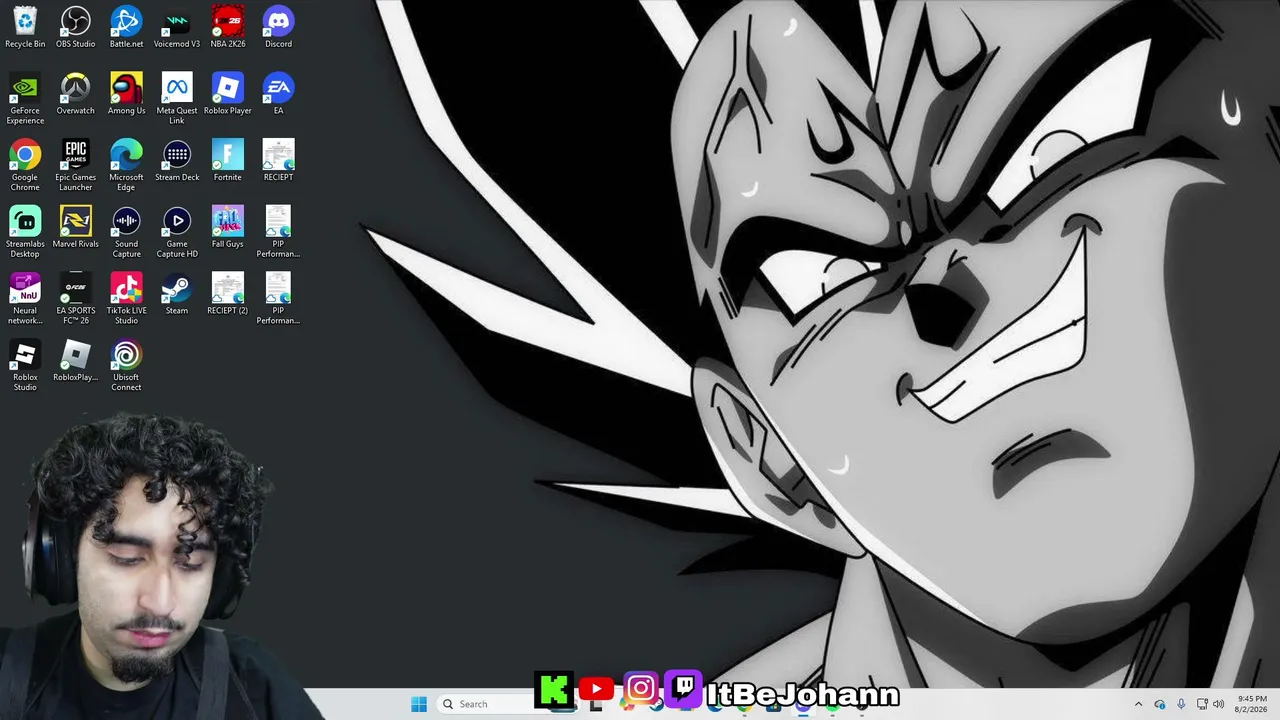Open the clock showing 9:45 PM
The image size is (1280, 720).
pyautogui.click(x=1252, y=704)
